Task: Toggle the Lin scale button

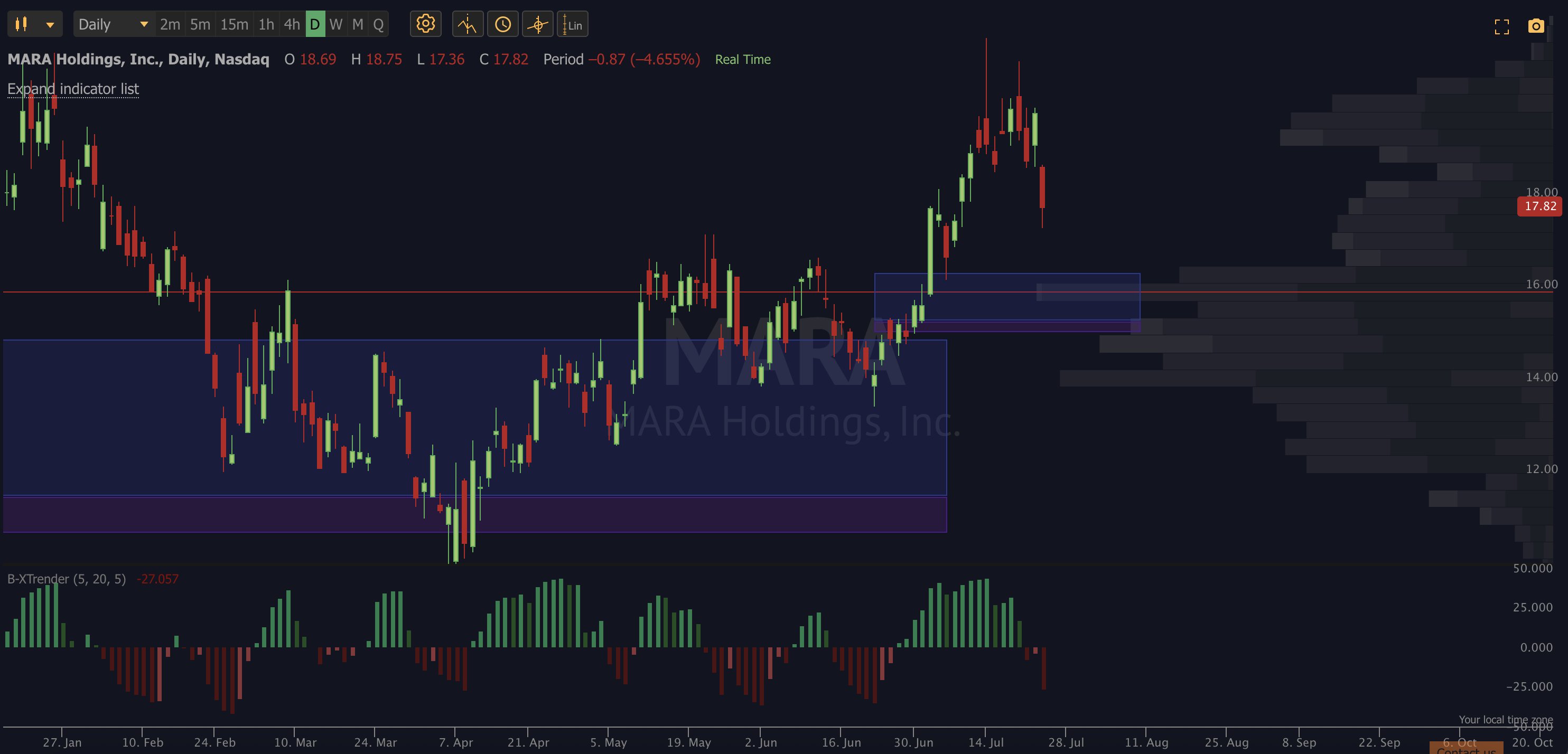Action: pyautogui.click(x=572, y=24)
